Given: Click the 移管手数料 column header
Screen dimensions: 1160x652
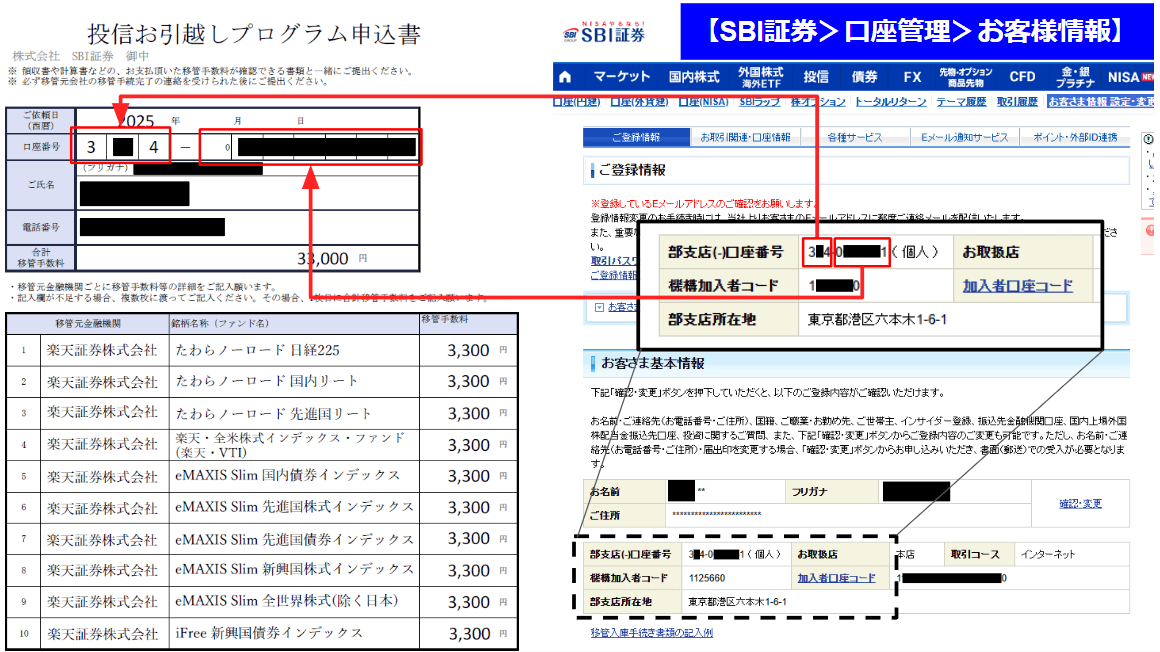Looking at the screenshot, I should coord(445,319).
